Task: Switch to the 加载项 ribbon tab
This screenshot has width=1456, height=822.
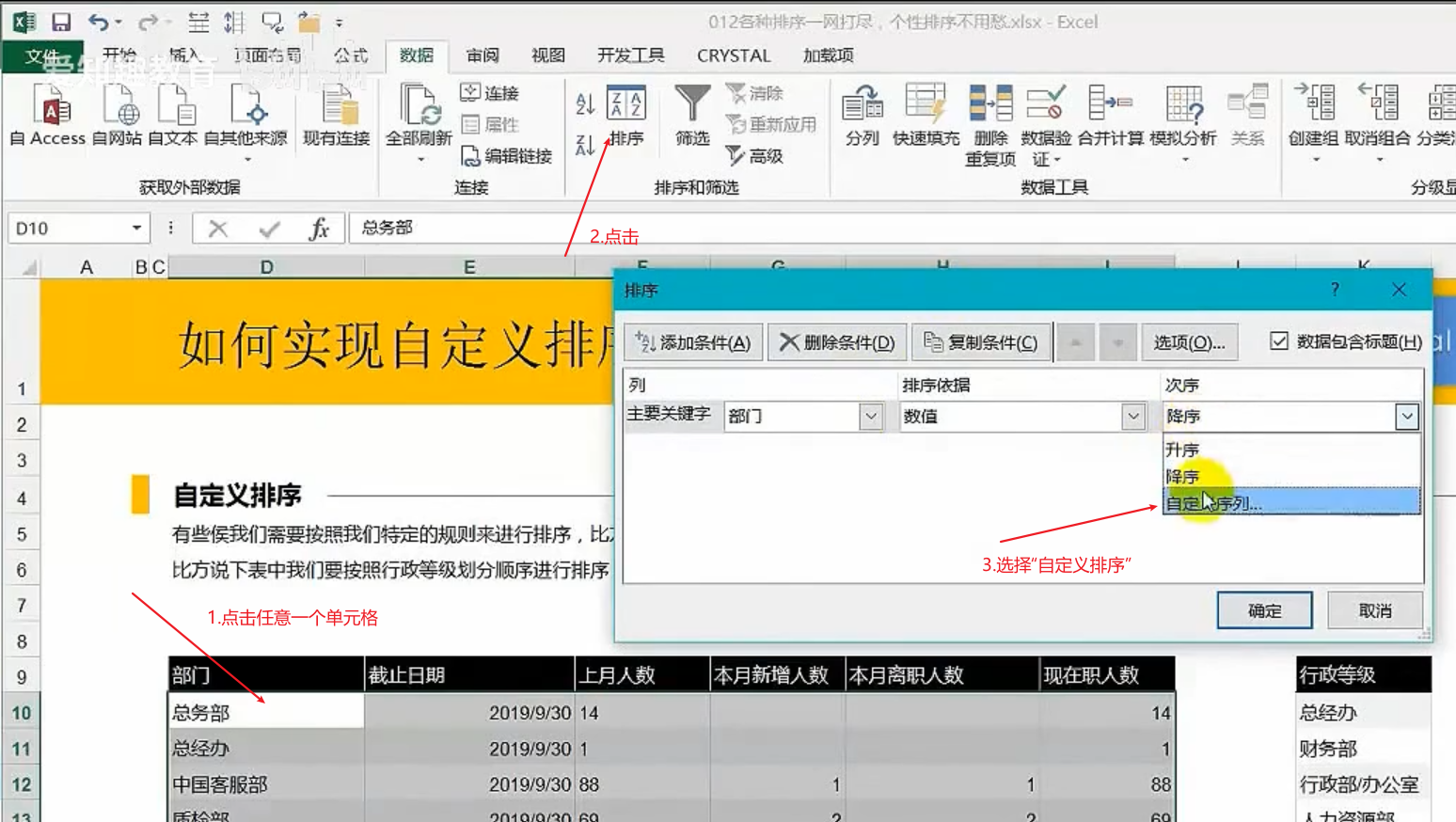Action: [x=829, y=55]
